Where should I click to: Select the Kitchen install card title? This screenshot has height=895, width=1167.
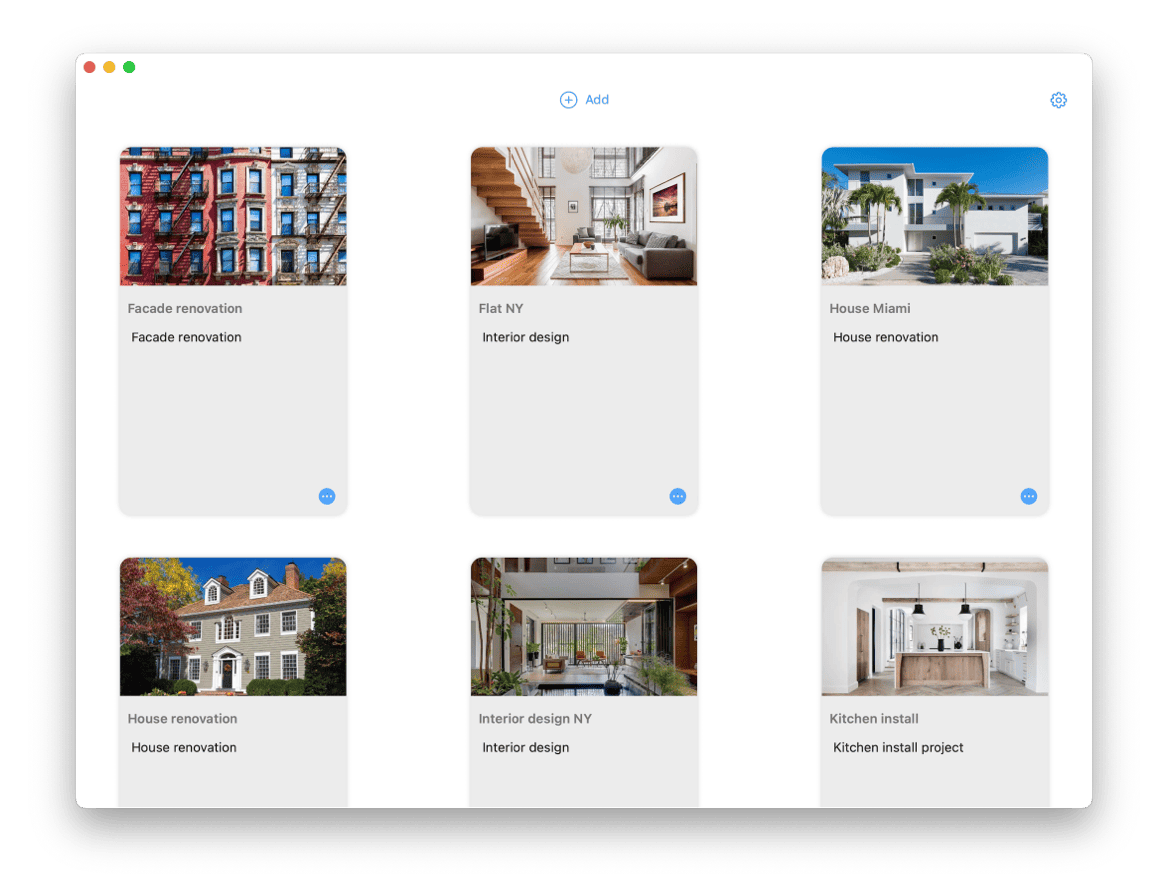click(873, 718)
